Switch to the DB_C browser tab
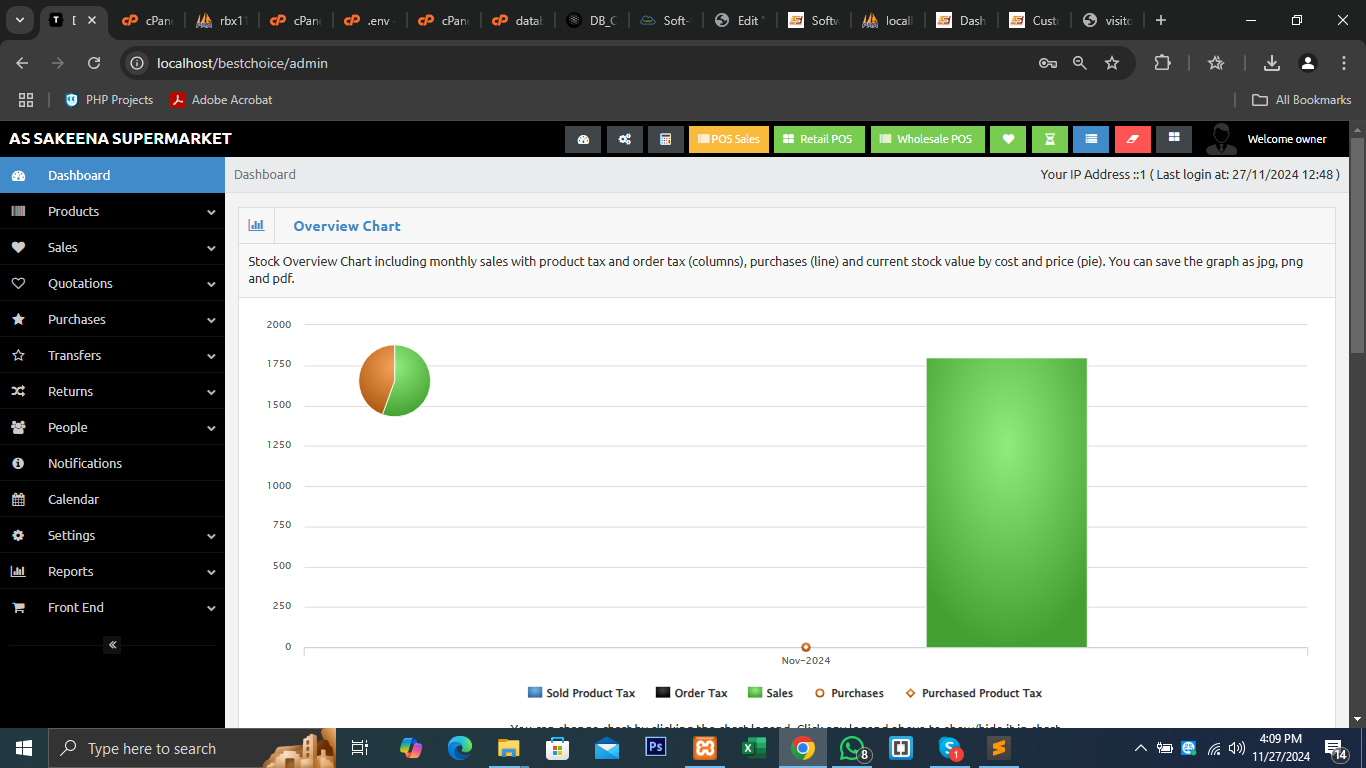Screen dimensions: 1366x768 (x=591, y=20)
